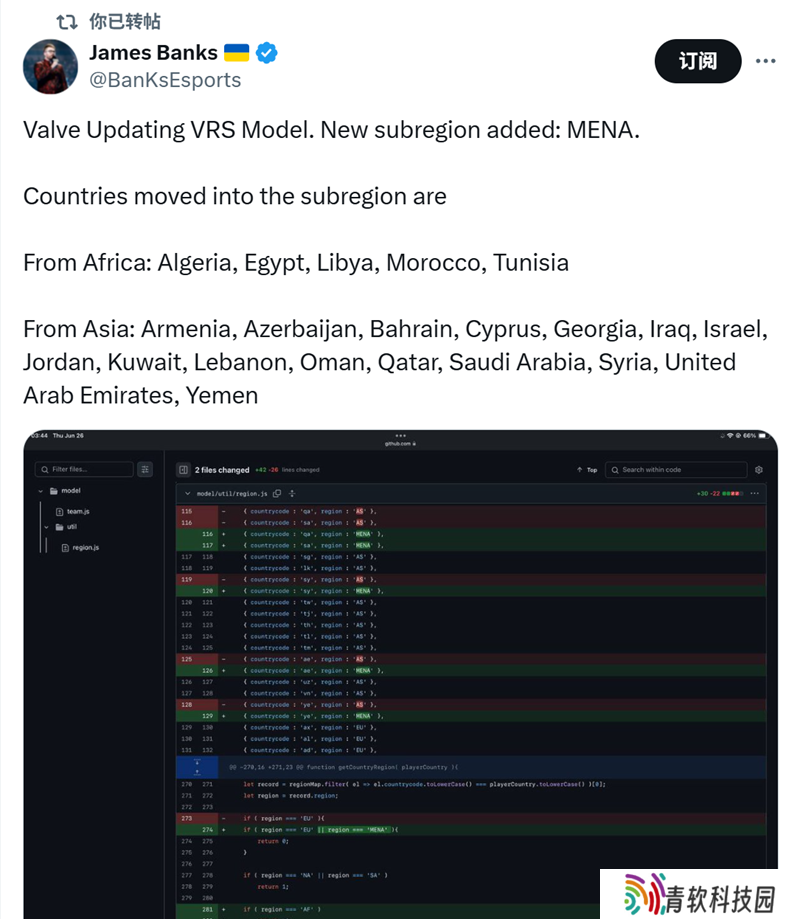Select region.js in the file tree
Screen dimensions: 800x919
[80, 548]
